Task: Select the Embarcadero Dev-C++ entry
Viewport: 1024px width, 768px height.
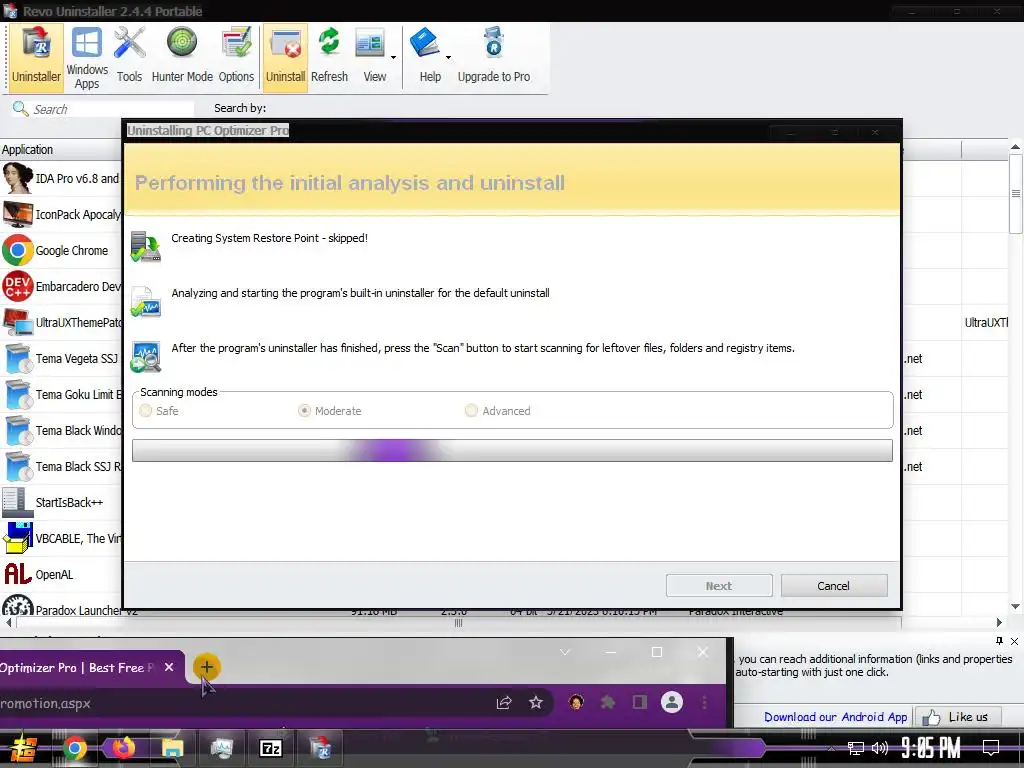Action: point(61,286)
